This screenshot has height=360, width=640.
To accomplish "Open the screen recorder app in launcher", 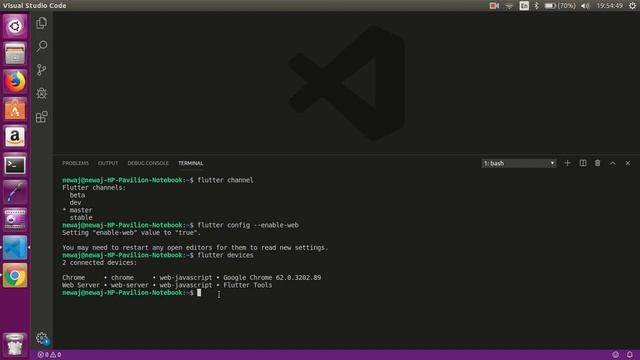I will click(x=15, y=220).
